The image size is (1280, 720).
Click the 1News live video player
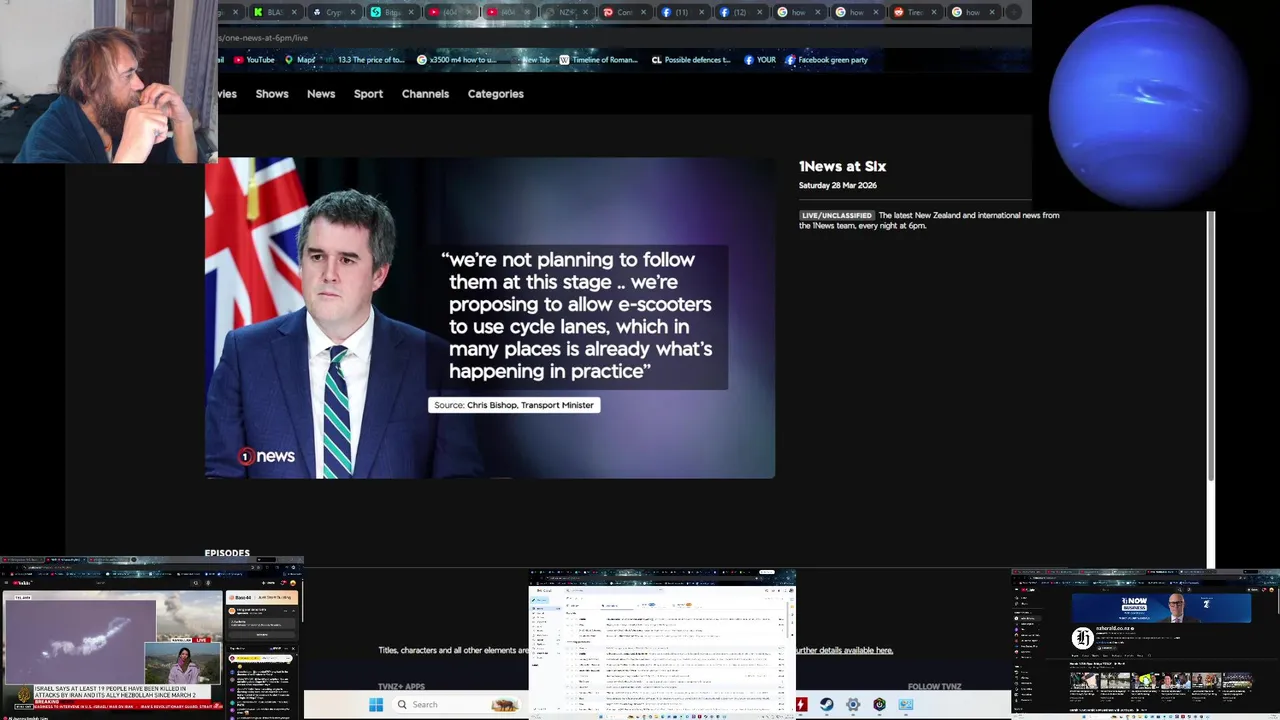(490, 318)
